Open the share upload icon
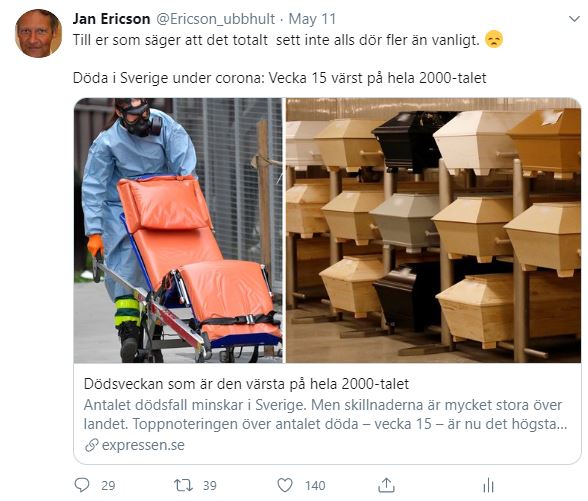Image resolution: width=588 pixels, height=501 pixels. click(x=386, y=485)
